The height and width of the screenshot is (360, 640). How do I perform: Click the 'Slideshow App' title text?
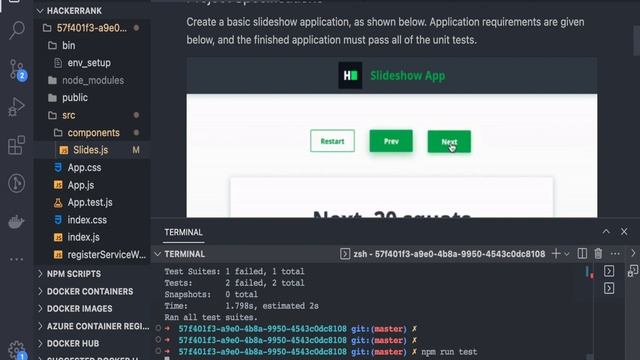tap(407, 76)
